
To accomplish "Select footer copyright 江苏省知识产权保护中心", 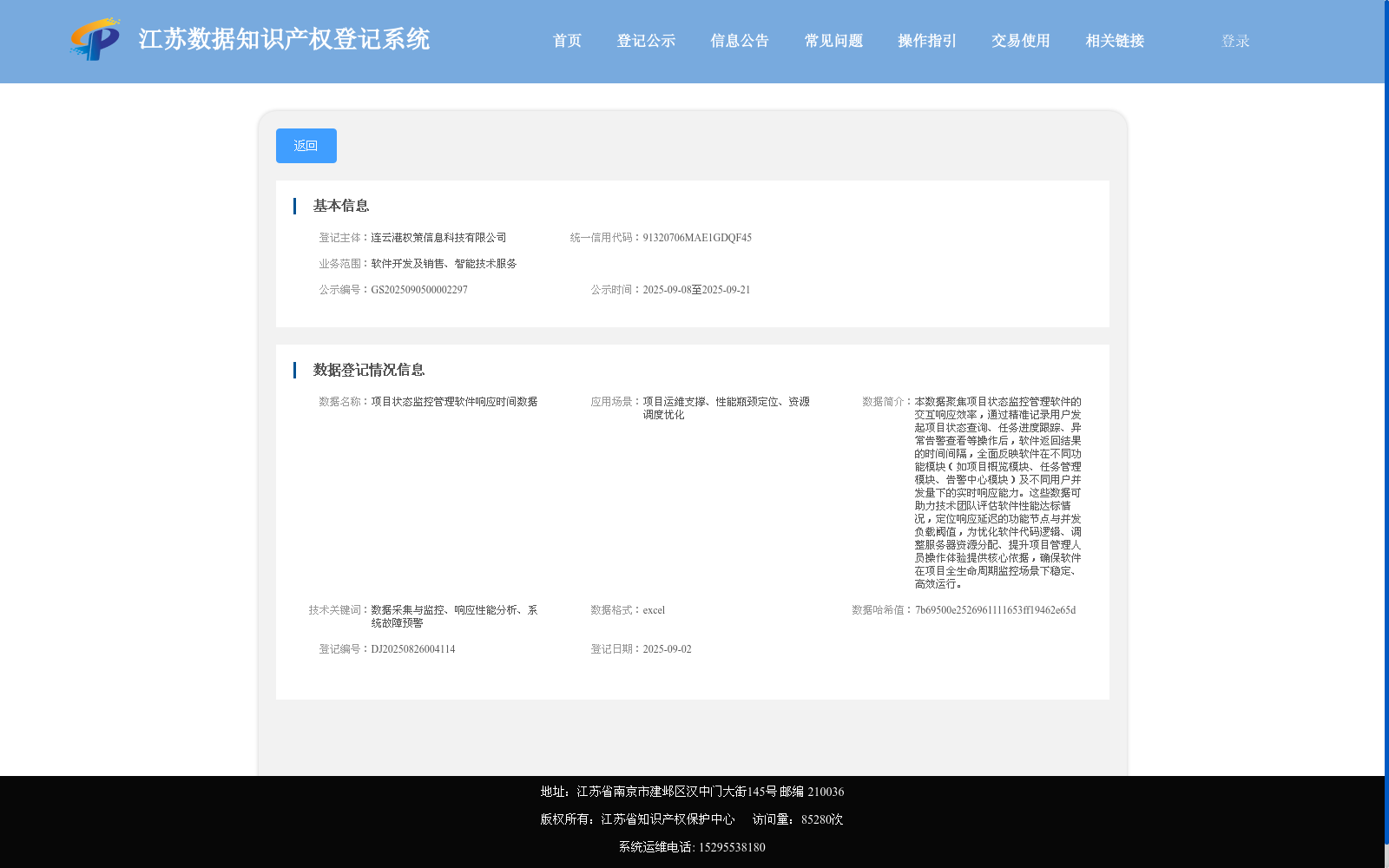I will coord(668,819).
